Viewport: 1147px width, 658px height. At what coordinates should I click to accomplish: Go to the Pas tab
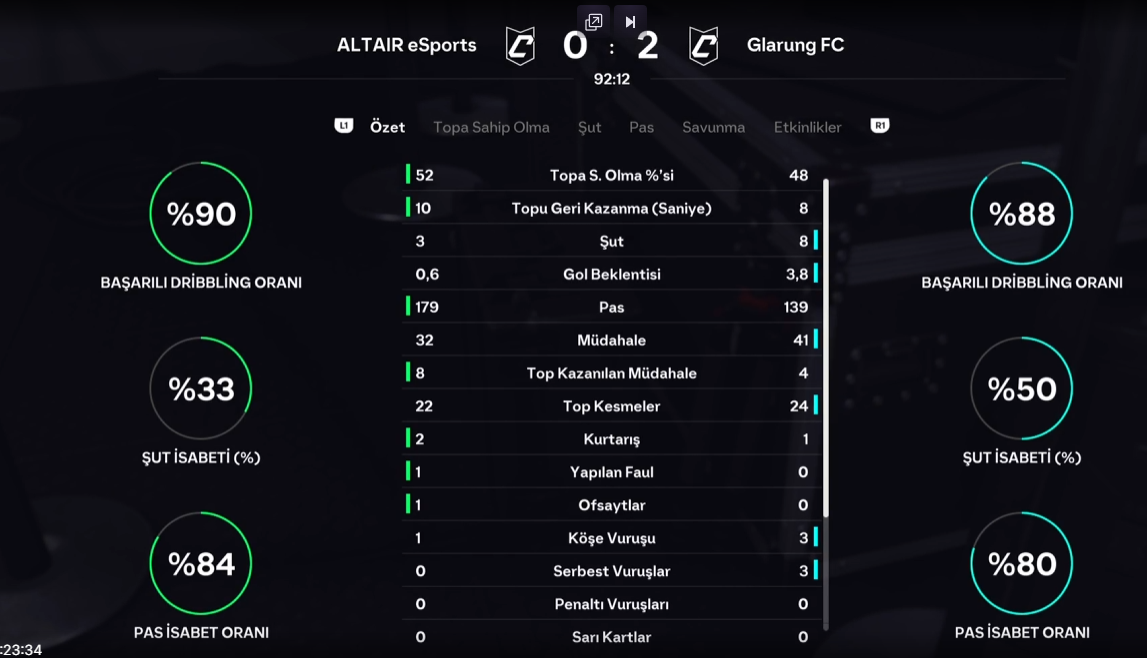[641, 127]
